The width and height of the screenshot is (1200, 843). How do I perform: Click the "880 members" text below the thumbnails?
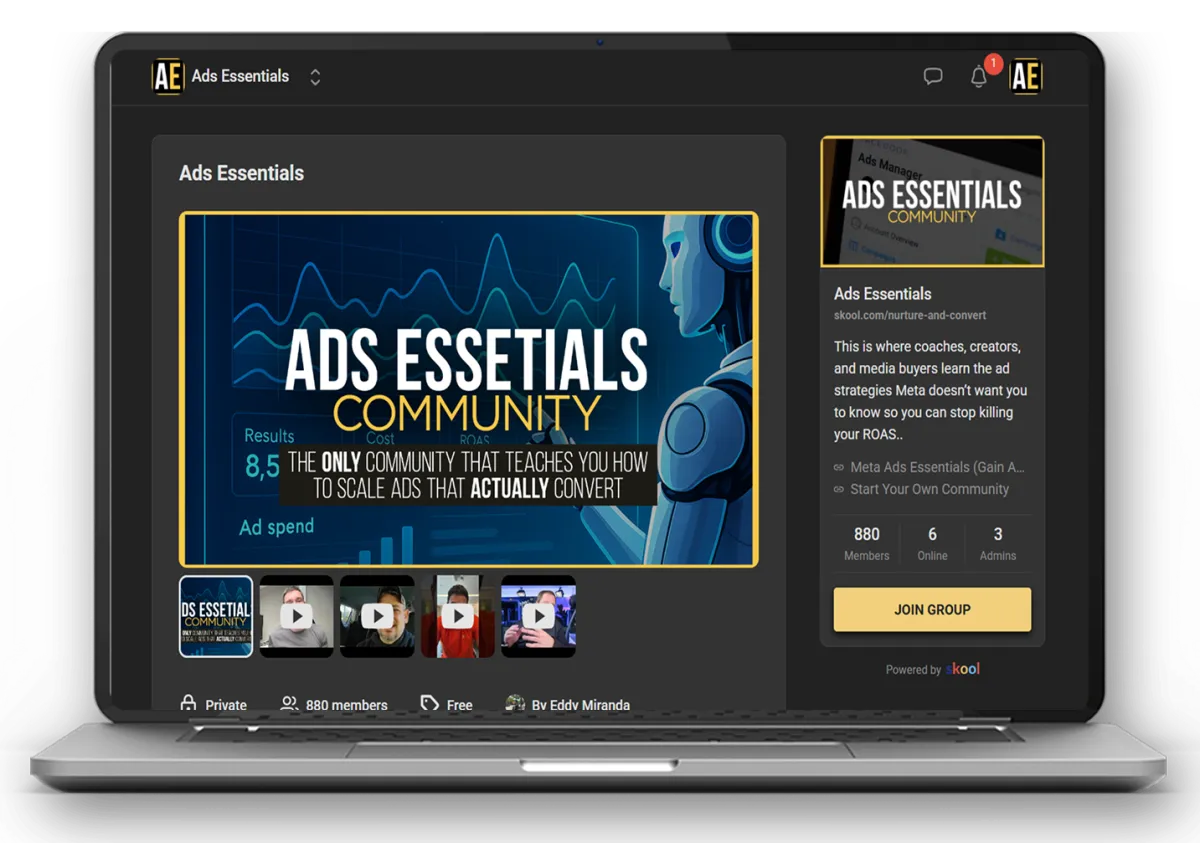coord(346,705)
